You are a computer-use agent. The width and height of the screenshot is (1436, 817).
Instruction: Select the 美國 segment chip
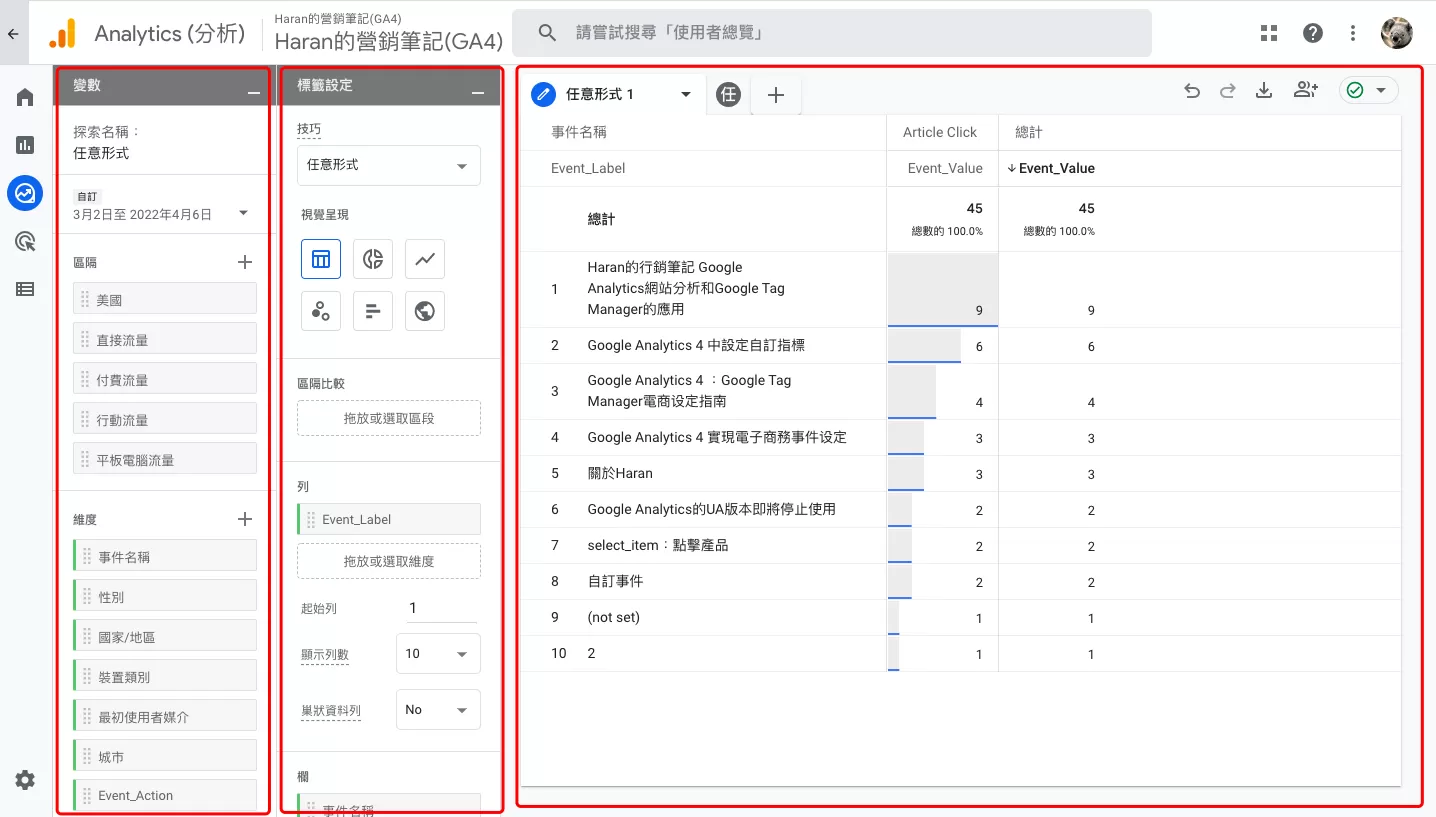coord(165,300)
